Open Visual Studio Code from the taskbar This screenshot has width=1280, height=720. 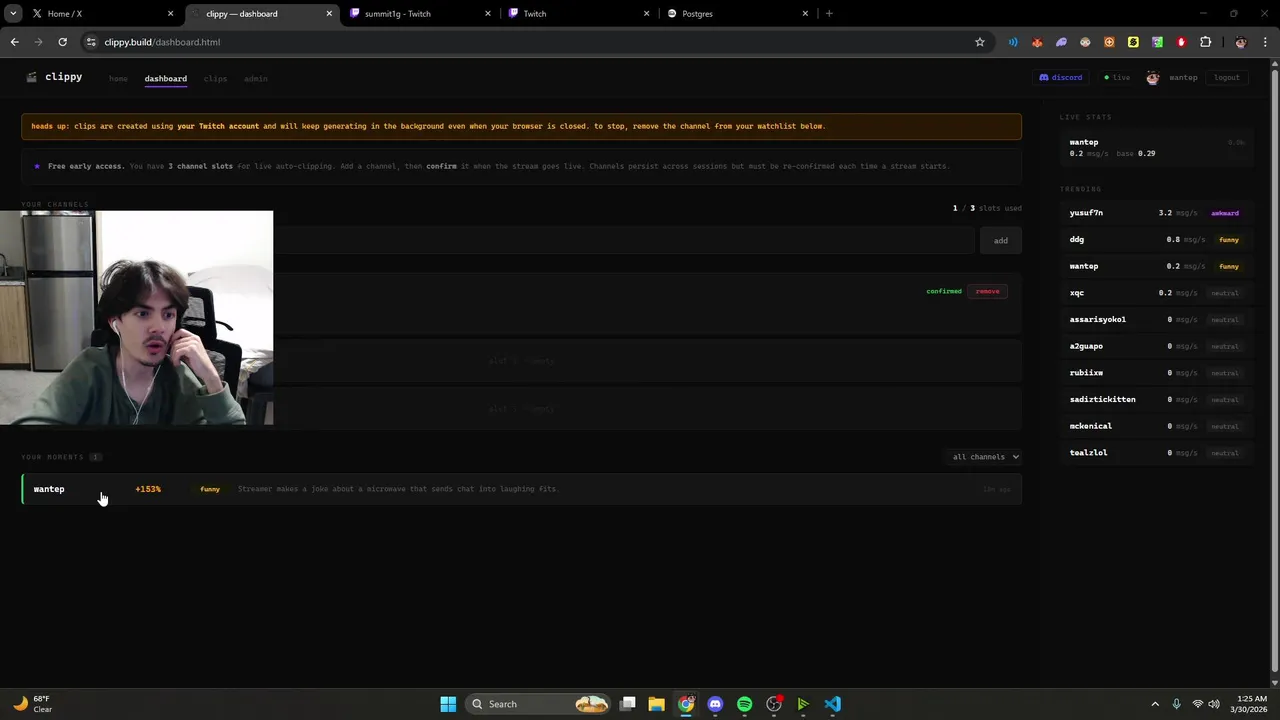(x=832, y=704)
